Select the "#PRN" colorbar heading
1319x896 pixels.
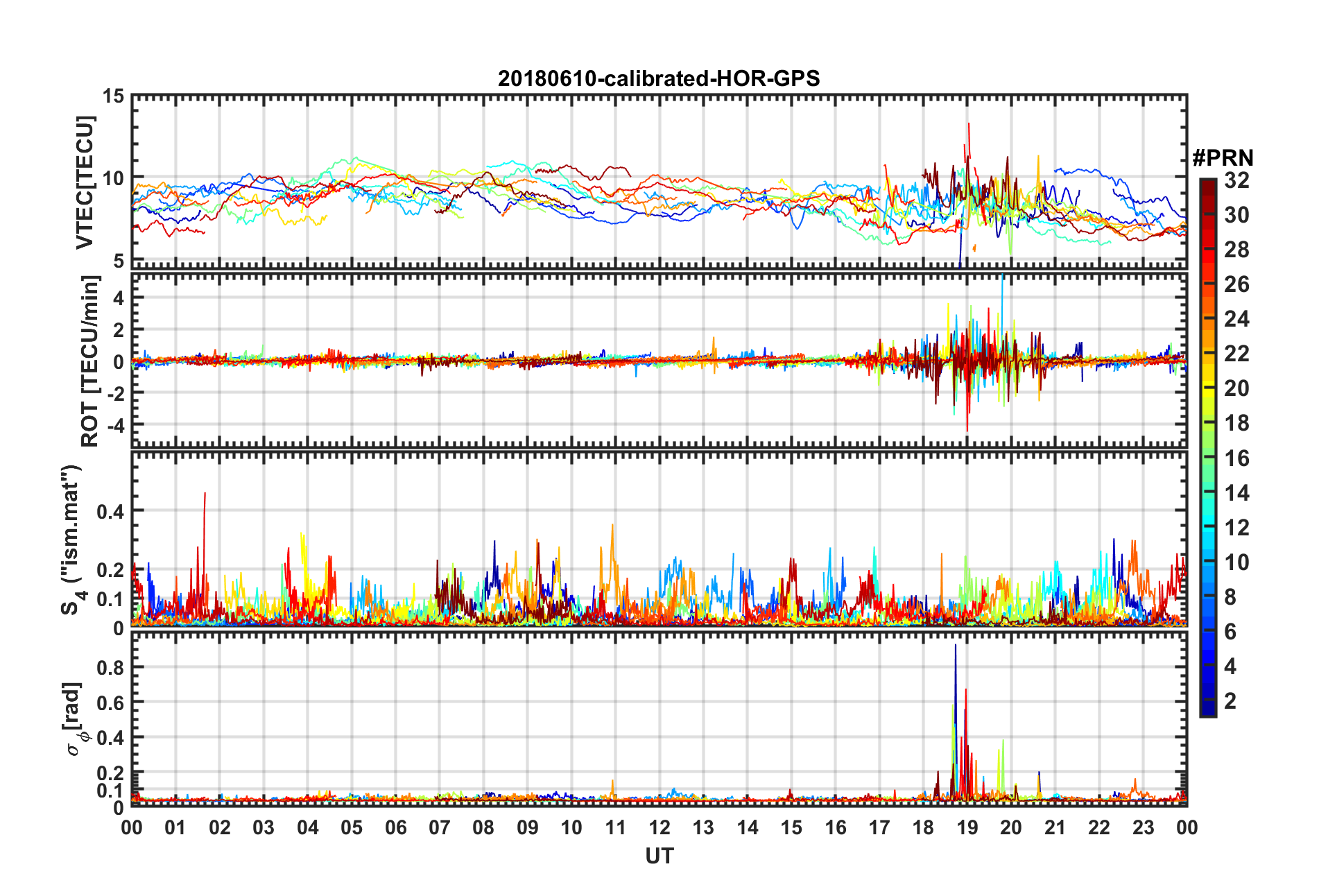click(1223, 158)
